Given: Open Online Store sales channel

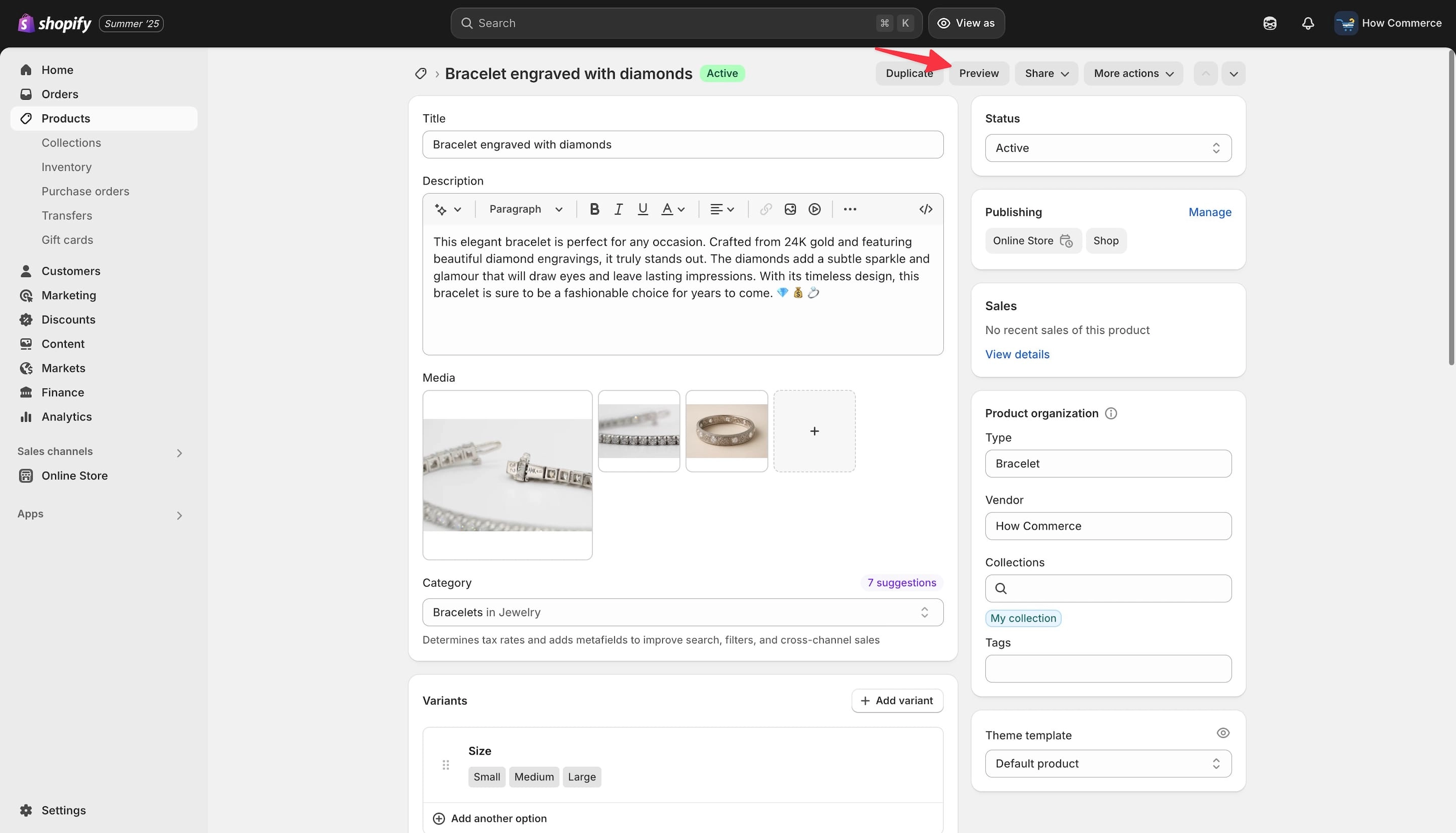Looking at the screenshot, I should pos(104,476).
